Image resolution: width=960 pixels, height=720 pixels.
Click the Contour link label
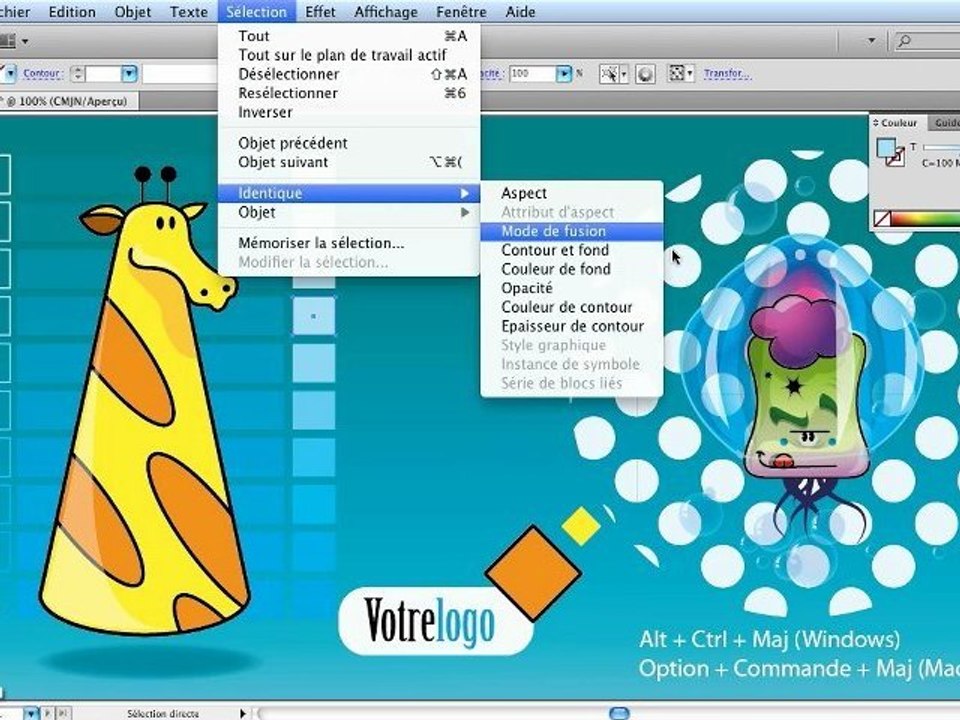[42, 73]
